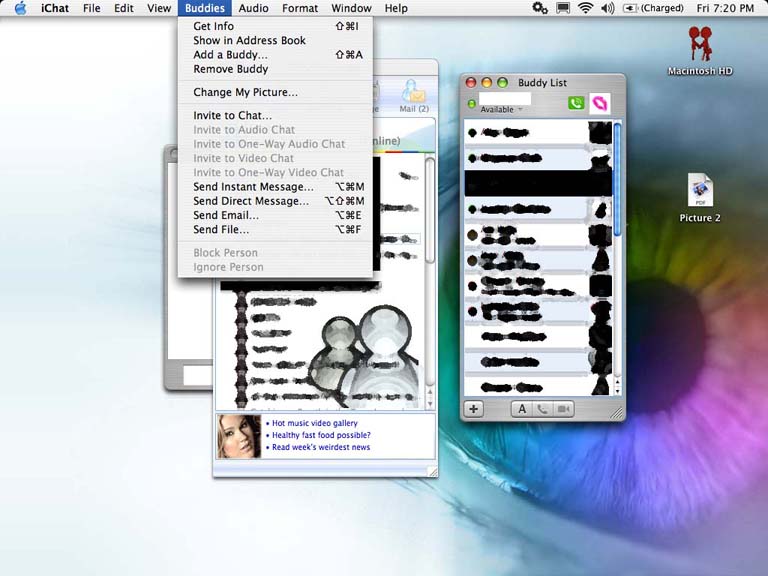Click the audio chat phone button
Image resolution: width=768 pixels, height=576 pixels.
coord(543,409)
